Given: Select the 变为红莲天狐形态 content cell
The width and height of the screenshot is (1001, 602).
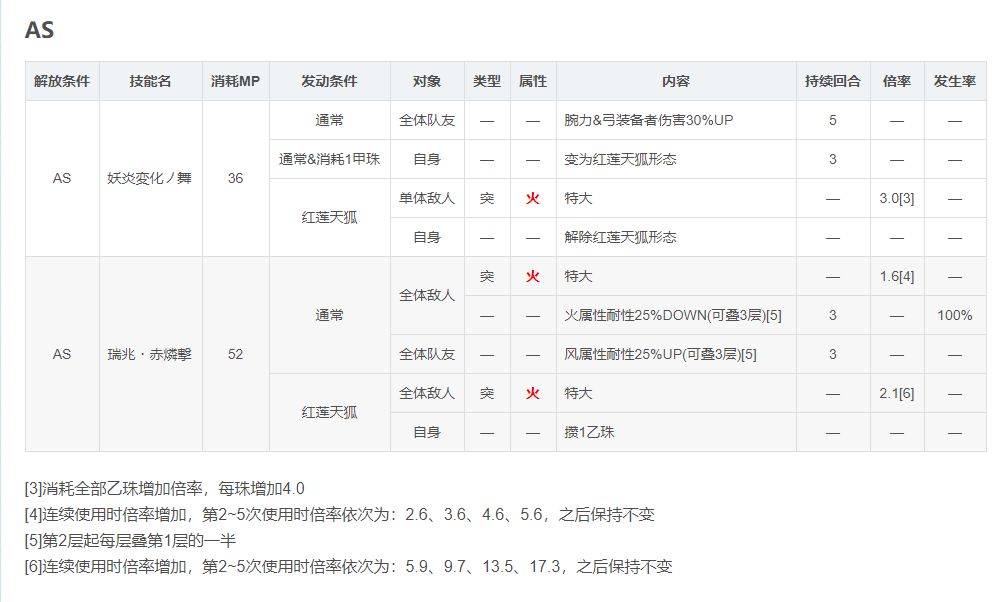Looking at the screenshot, I should pos(676,159).
